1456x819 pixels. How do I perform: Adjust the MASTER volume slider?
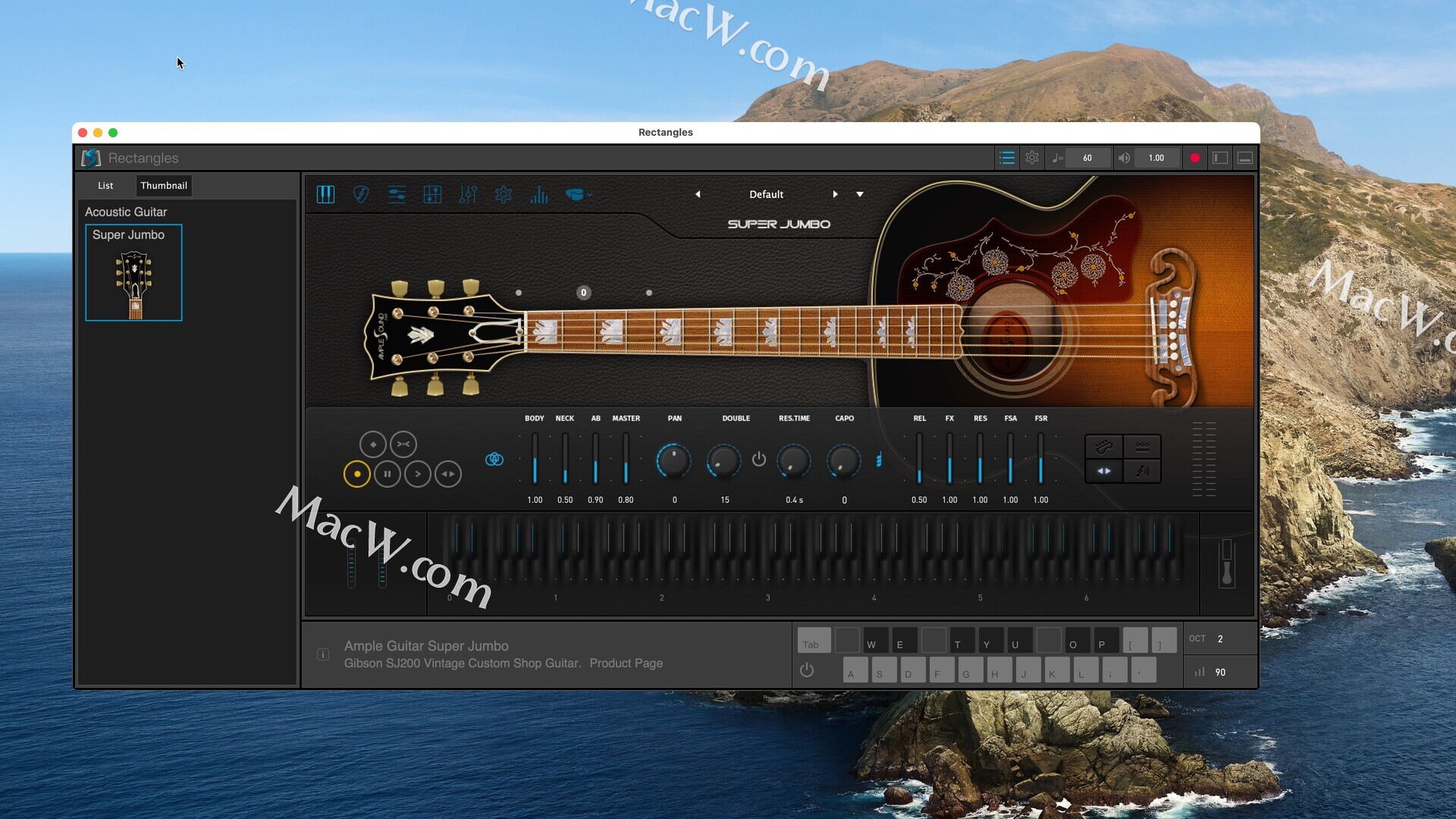click(x=626, y=459)
